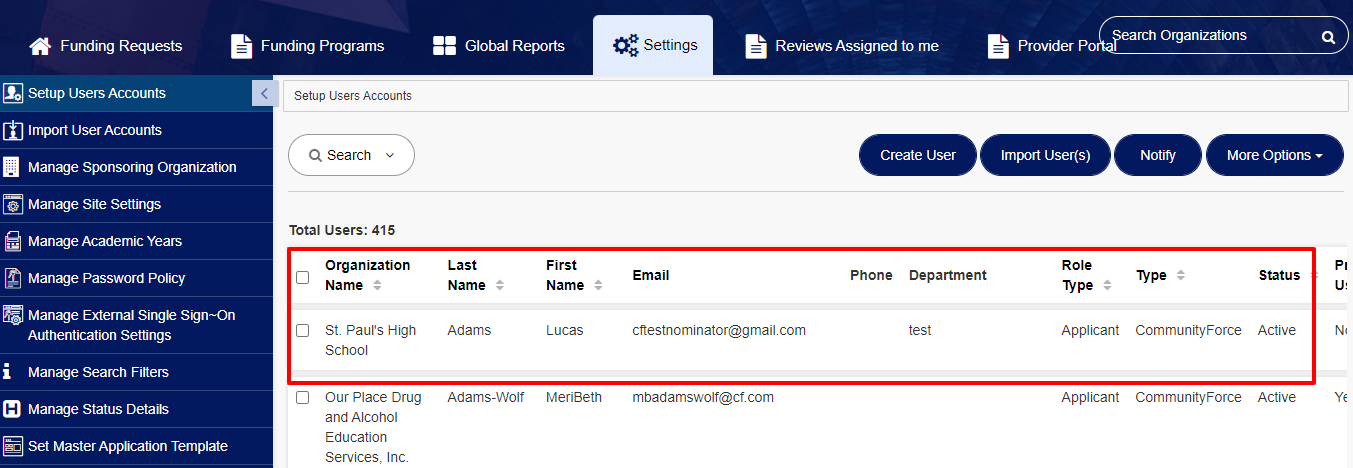This screenshot has width=1353, height=468.
Task: Click the Set Master Application Template icon
Action: (13, 446)
